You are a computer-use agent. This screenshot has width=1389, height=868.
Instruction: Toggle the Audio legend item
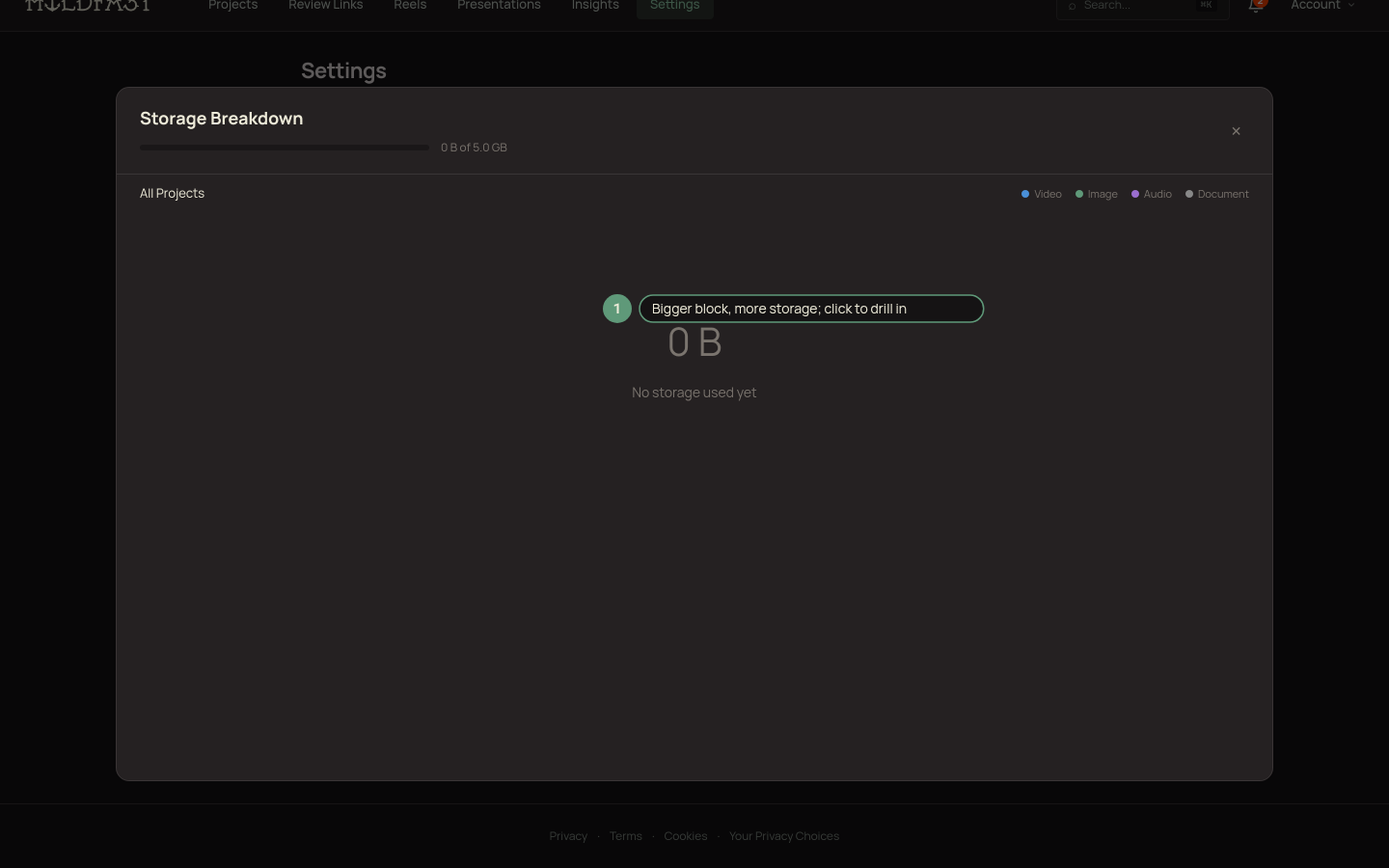tap(1152, 194)
